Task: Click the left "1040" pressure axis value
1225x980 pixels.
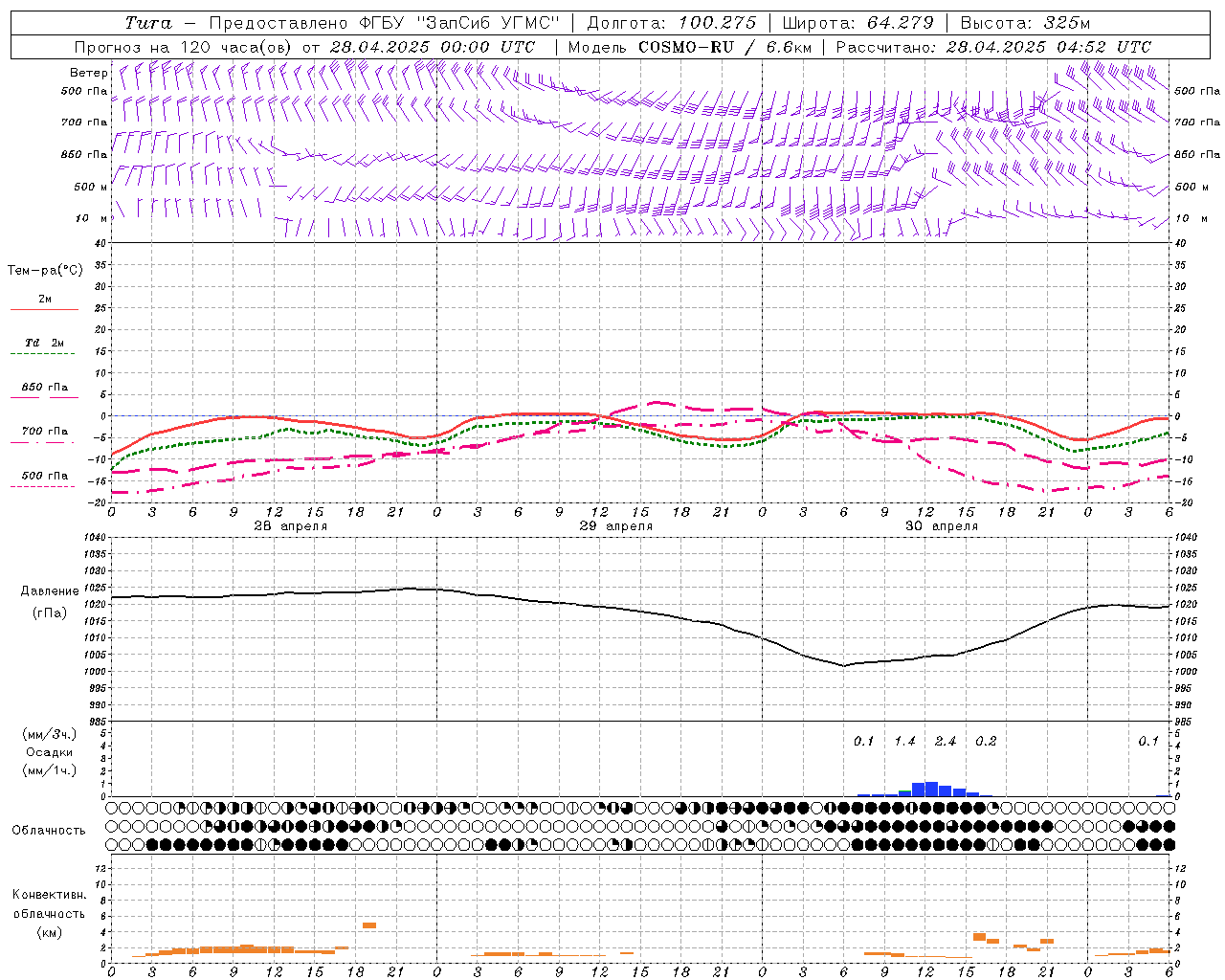Action: (x=94, y=537)
